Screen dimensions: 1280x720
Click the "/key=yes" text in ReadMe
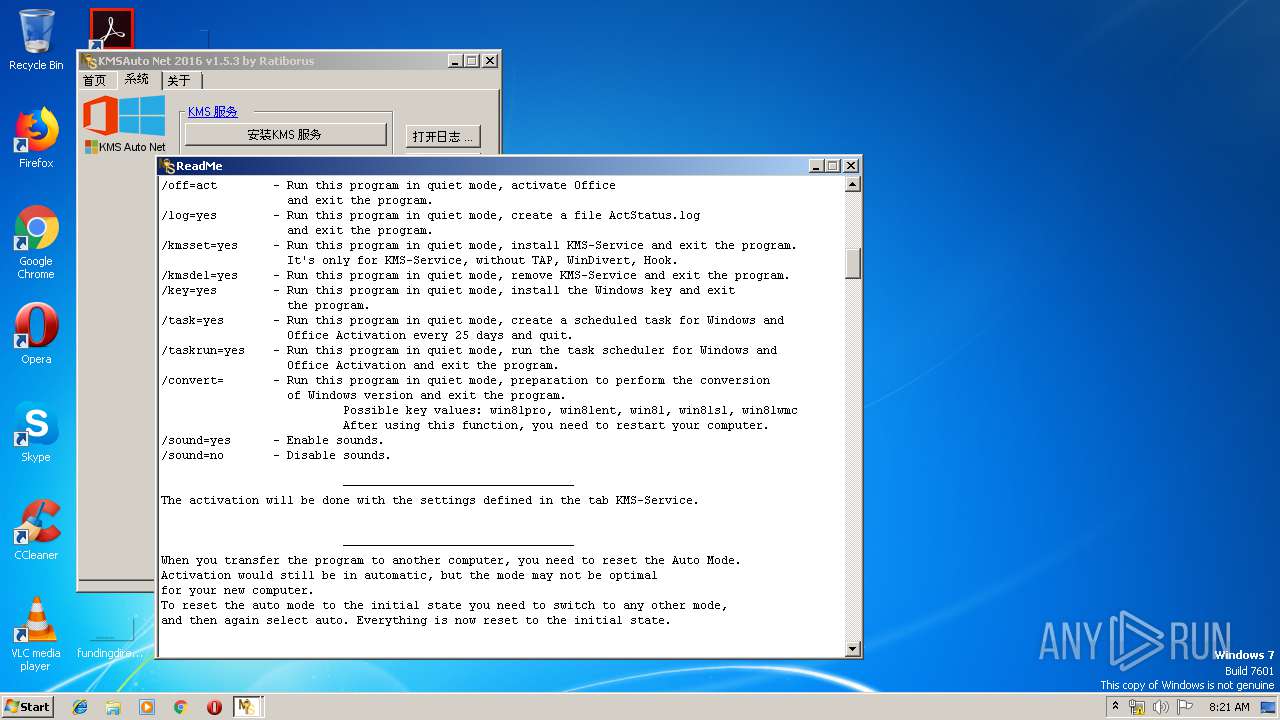[189, 290]
